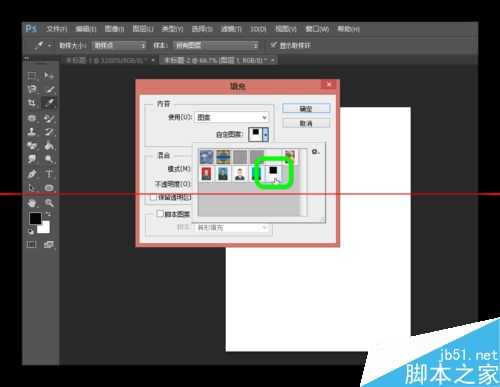This screenshot has width=500, height=387.
Task: Open the 类型(Y) menu
Action: [172, 29]
